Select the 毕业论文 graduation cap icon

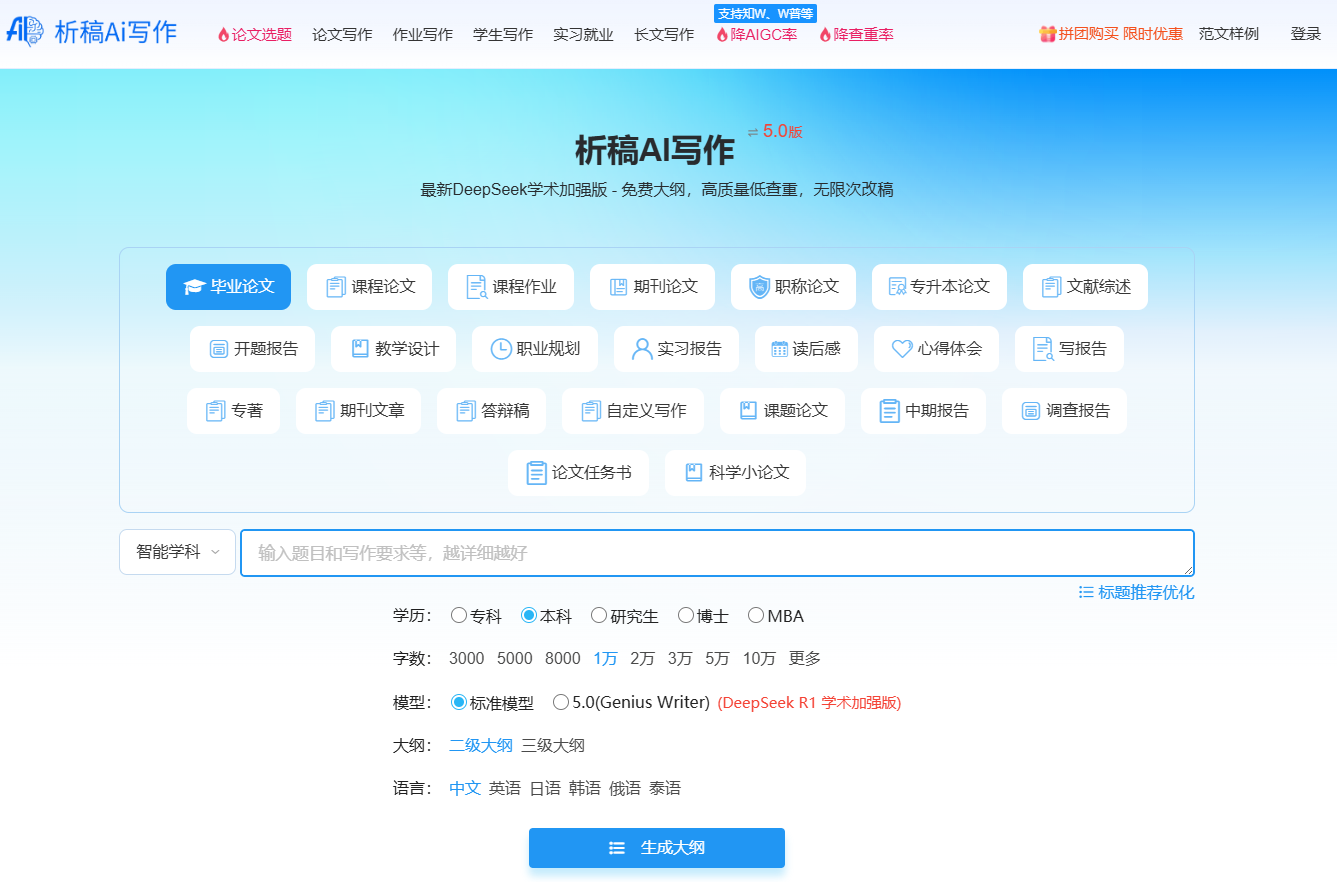pyautogui.click(x=194, y=287)
